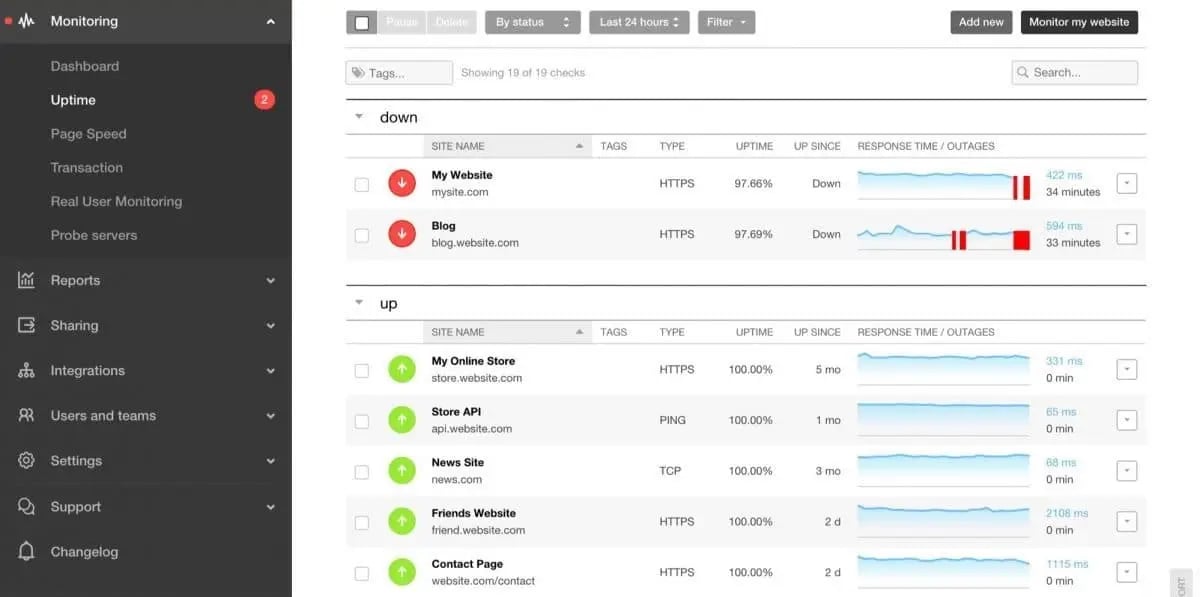Image resolution: width=1200 pixels, height=597 pixels.
Task: Open the Integrations sidebar icon
Action: (x=25, y=370)
